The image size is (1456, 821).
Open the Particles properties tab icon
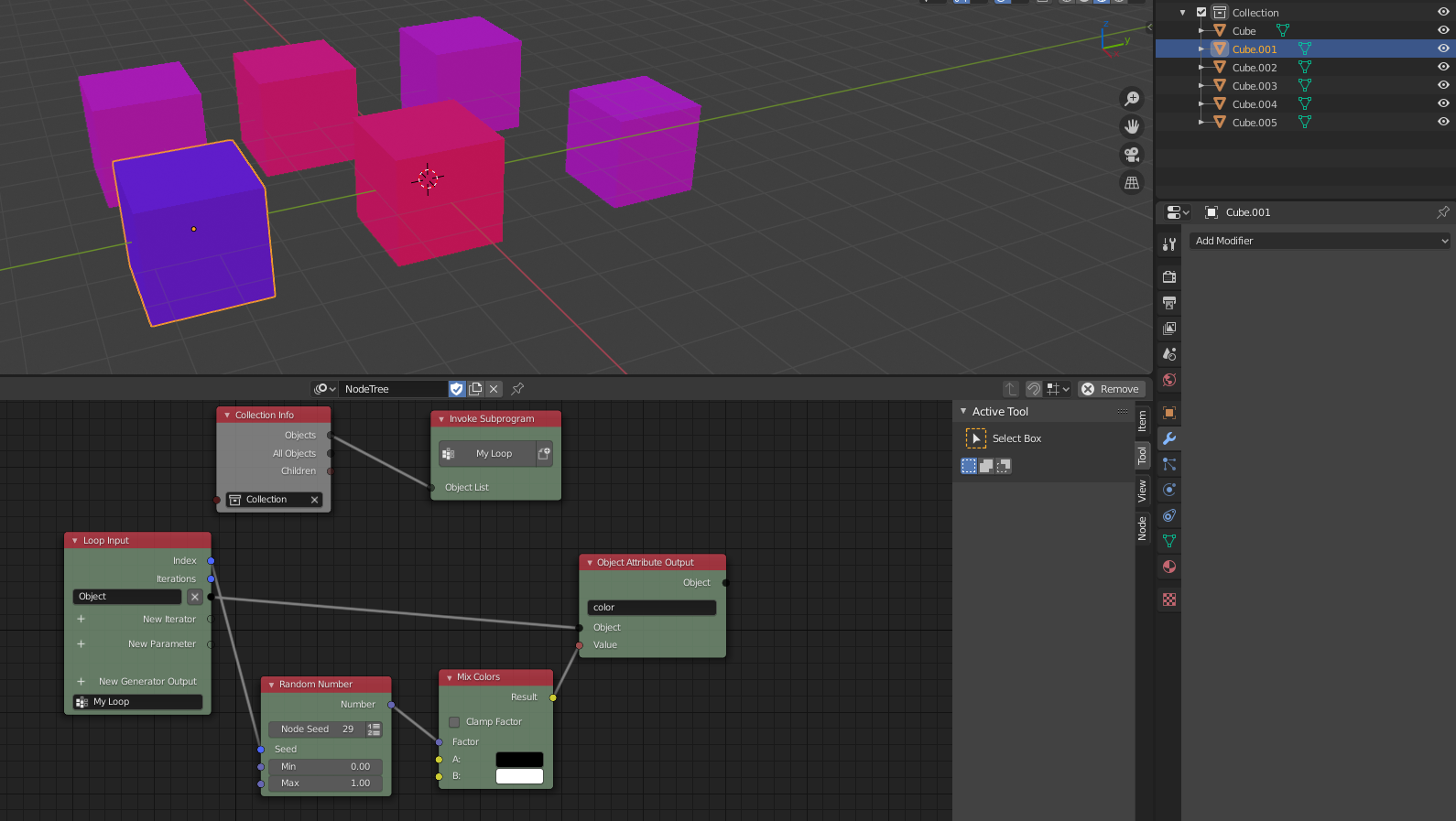pos(1169,464)
